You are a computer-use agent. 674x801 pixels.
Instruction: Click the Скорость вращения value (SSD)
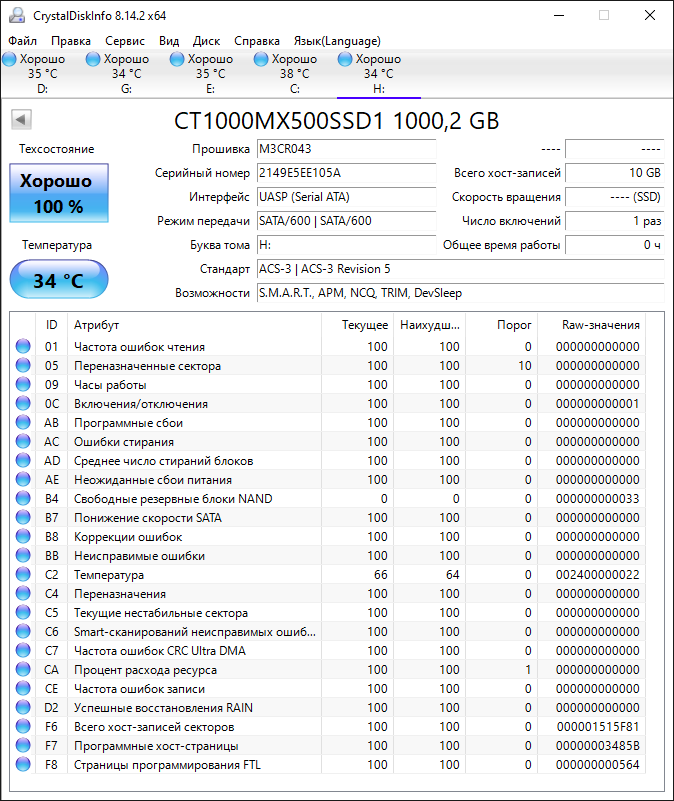(615, 197)
